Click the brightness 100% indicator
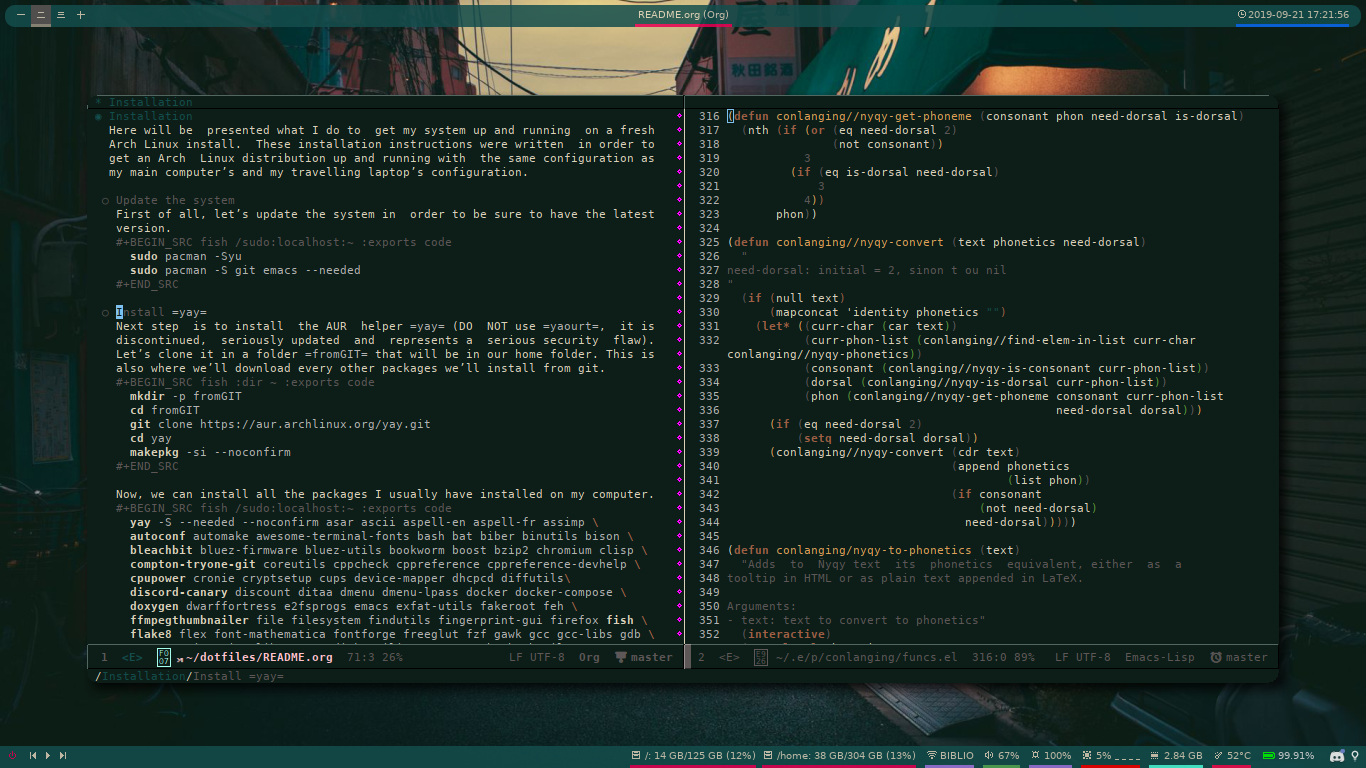 pos(1051,755)
